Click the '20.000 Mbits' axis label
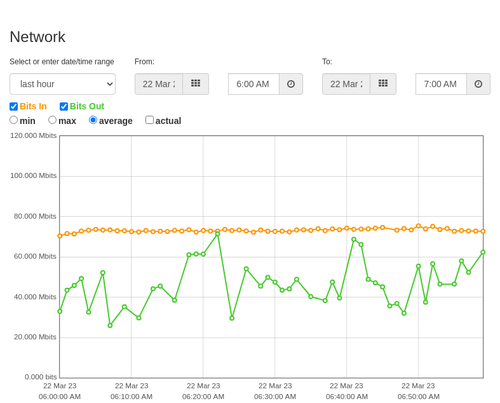Viewport: 500px width, 403px height. 35,337
